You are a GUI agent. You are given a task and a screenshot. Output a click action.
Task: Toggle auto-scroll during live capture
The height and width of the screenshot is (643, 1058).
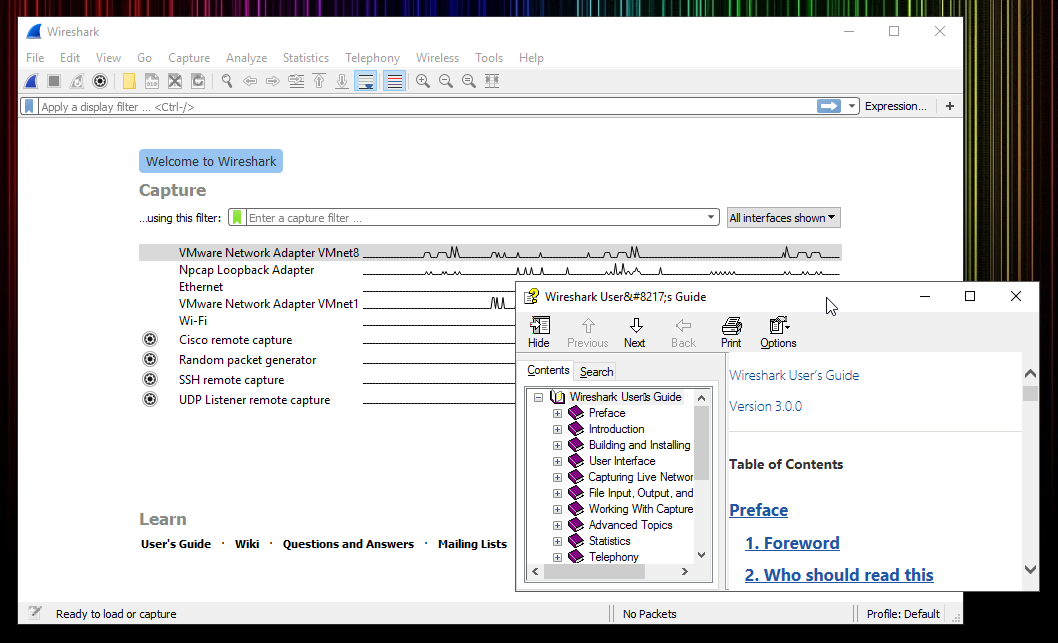point(366,81)
